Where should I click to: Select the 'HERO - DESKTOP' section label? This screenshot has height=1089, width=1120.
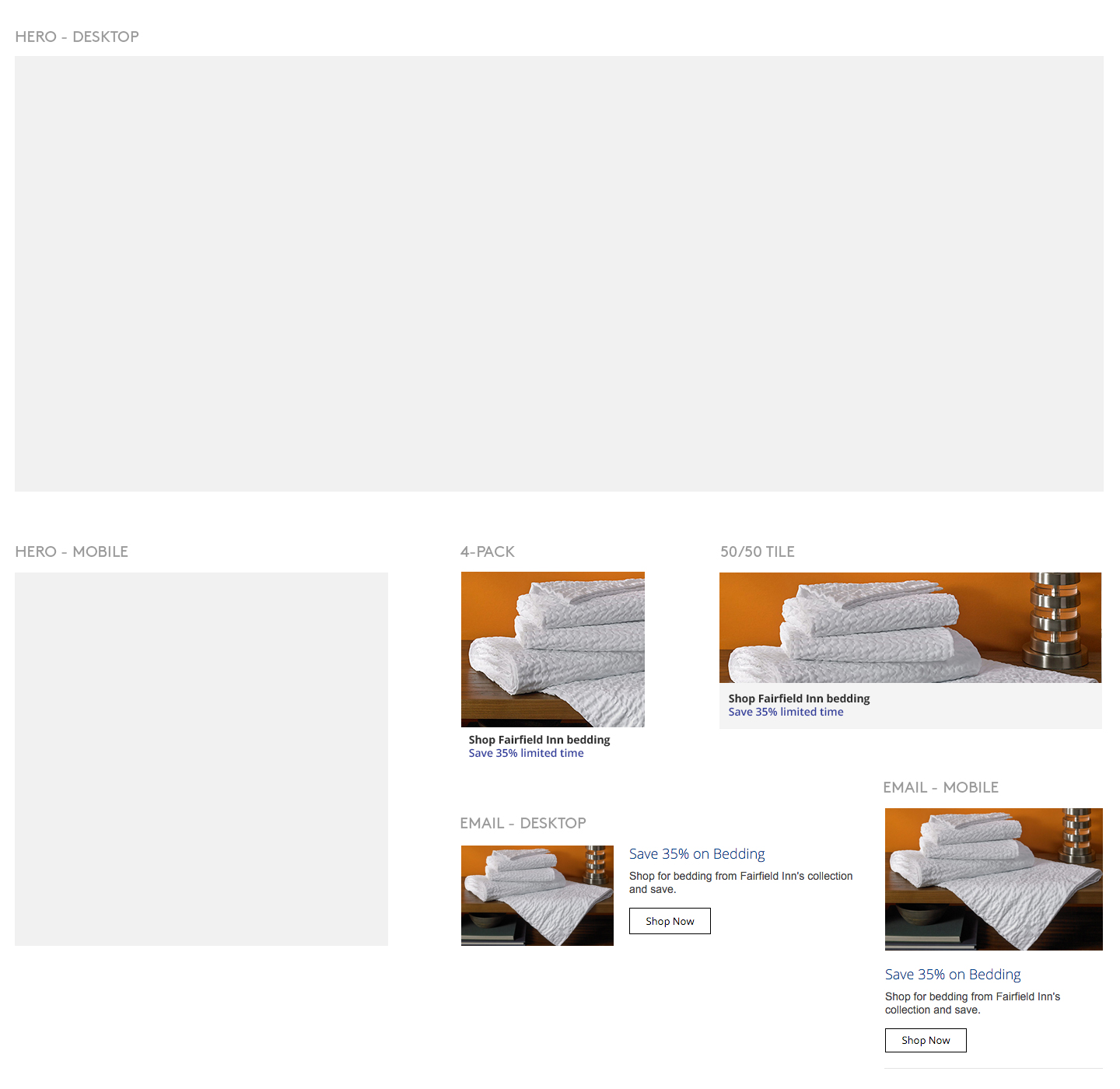click(77, 37)
